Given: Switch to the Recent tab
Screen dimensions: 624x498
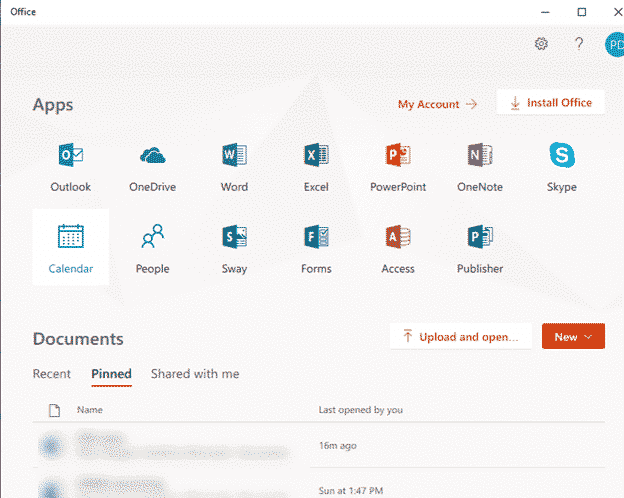Looking at the screenshot, I should tap(51, 374).
